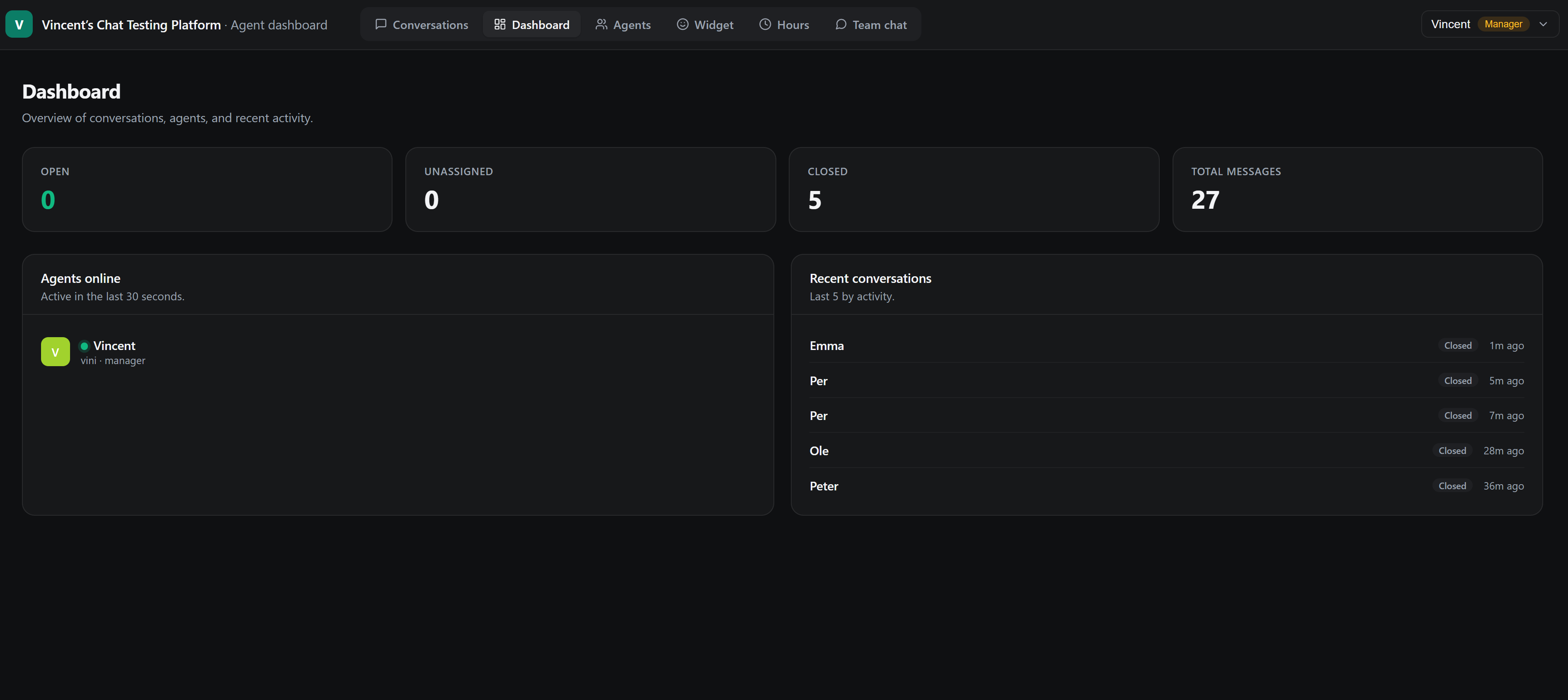Open the Emma conversation
Screen dimensions: 1568x700
pos(1166,345)
